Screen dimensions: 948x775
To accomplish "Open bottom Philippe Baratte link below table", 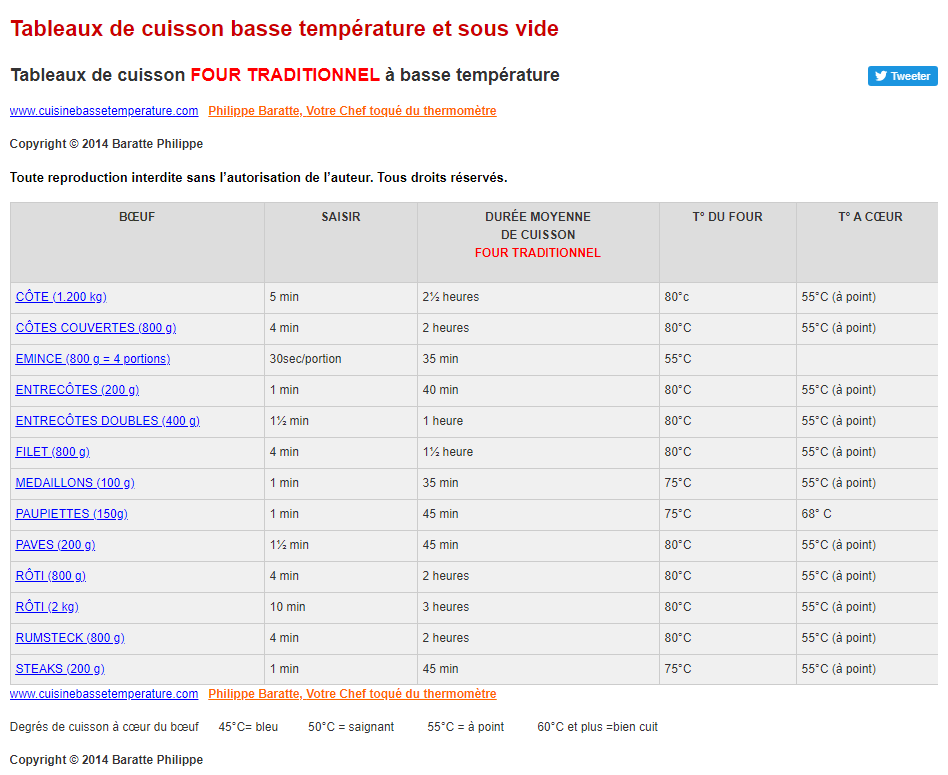I will pyautogui.click(x=352, y=694).
